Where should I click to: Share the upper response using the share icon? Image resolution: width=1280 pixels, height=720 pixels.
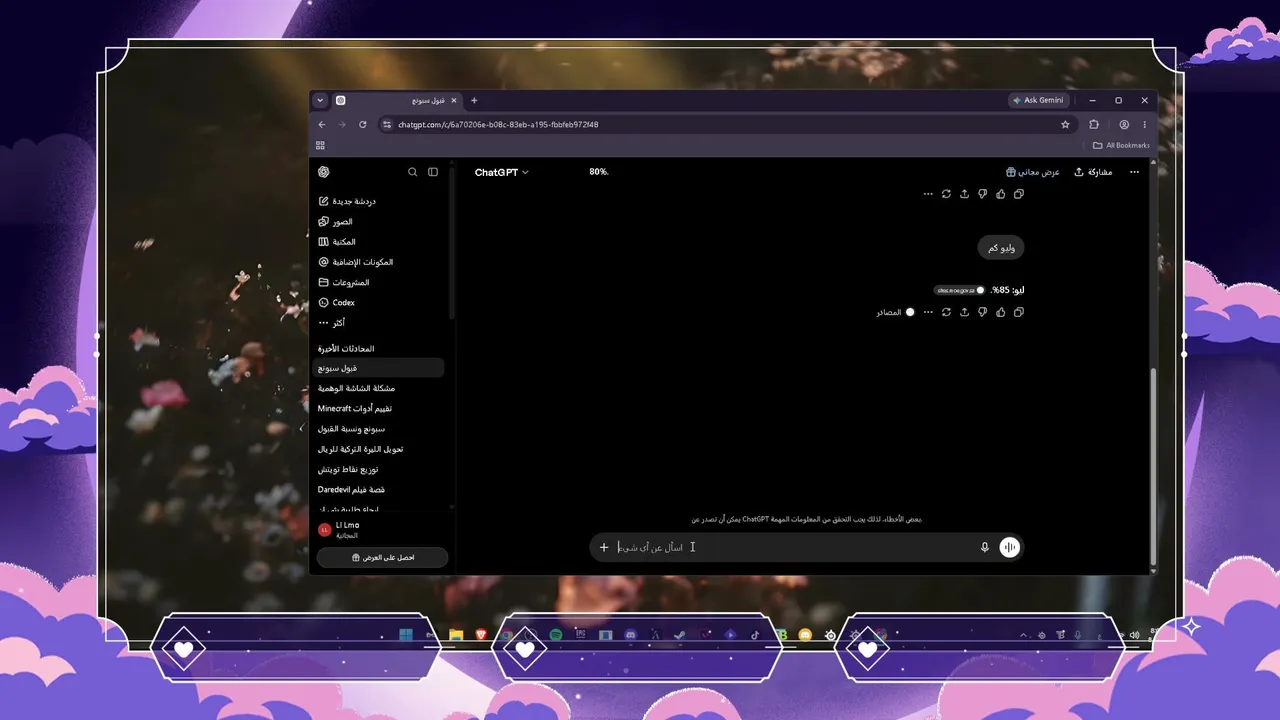pos(964,194)
